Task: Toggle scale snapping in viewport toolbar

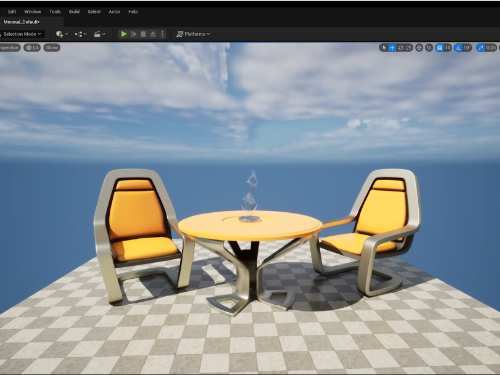Action: tap(481, 48)
